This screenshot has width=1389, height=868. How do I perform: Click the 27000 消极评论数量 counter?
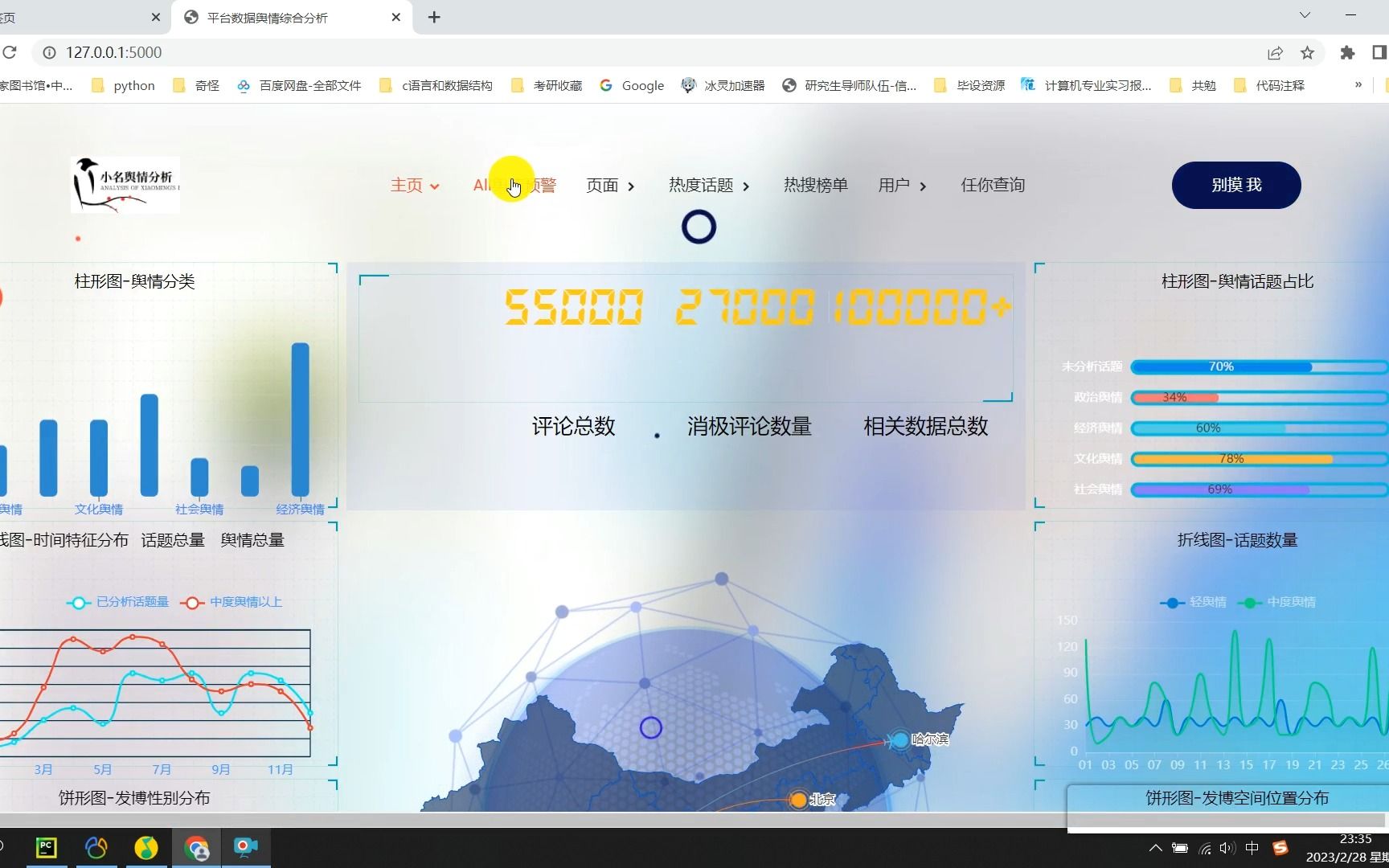pos(745,307)
